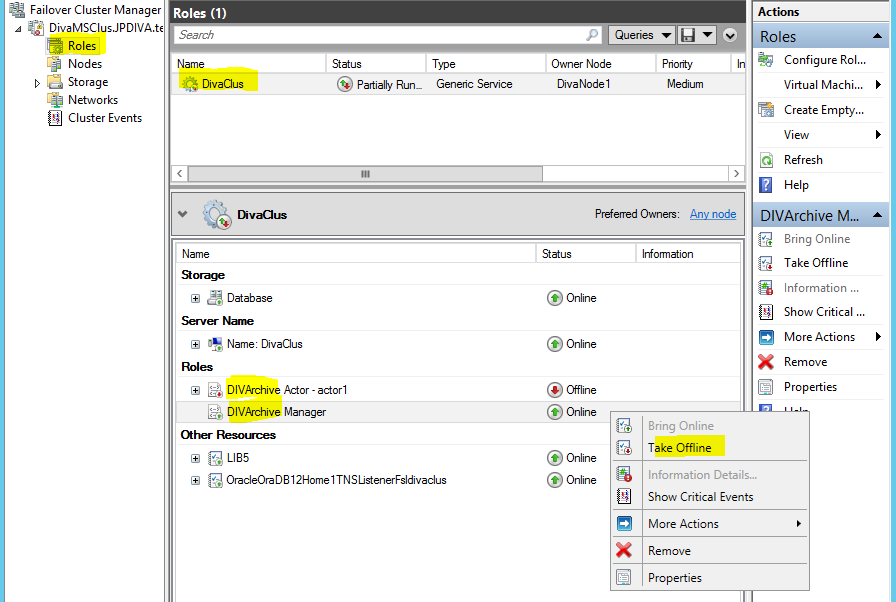
Task: Click Take Offline in the Actions pane
Action: (815, 263)
